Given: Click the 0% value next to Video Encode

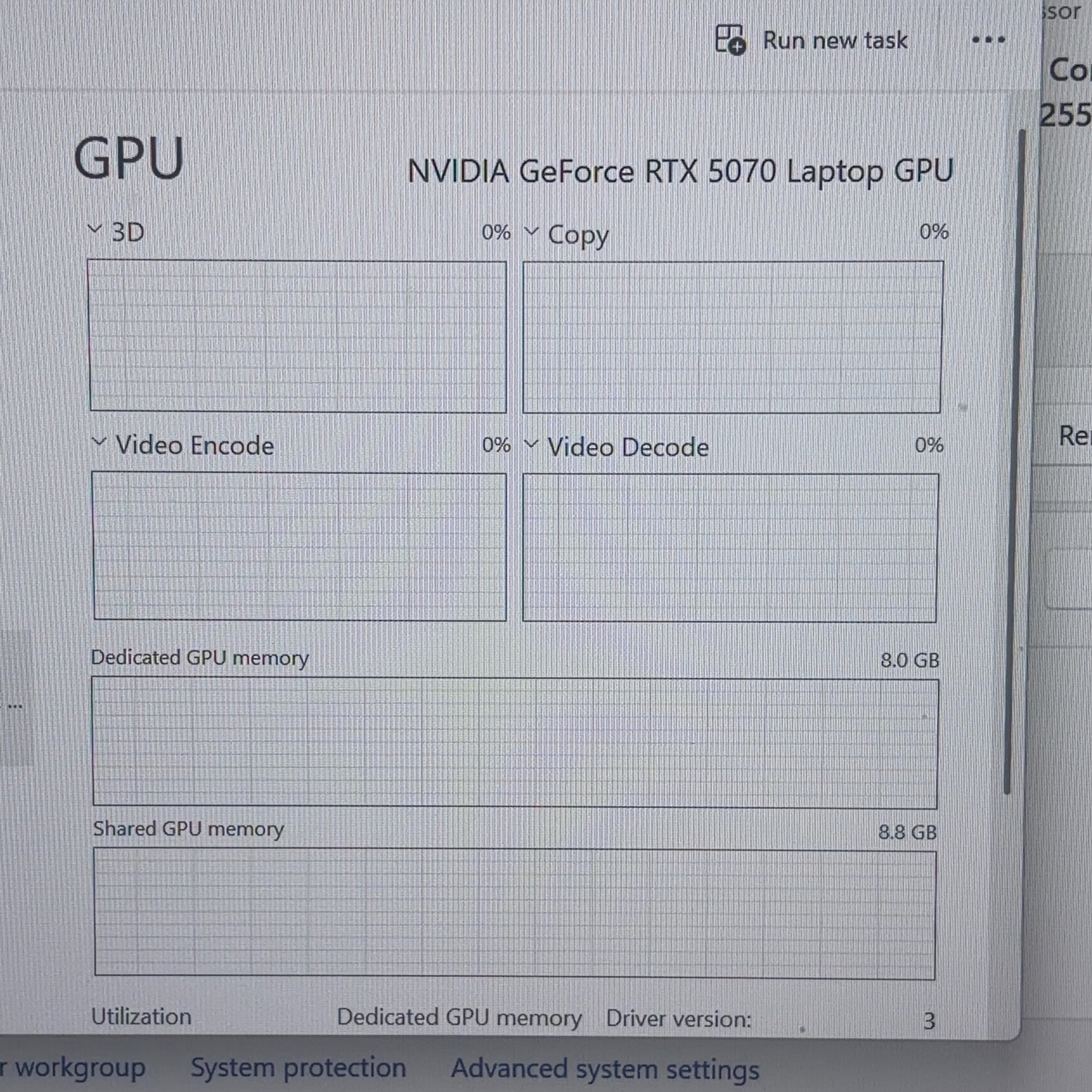Looking at the screenshot, I should tap(496, 445).
